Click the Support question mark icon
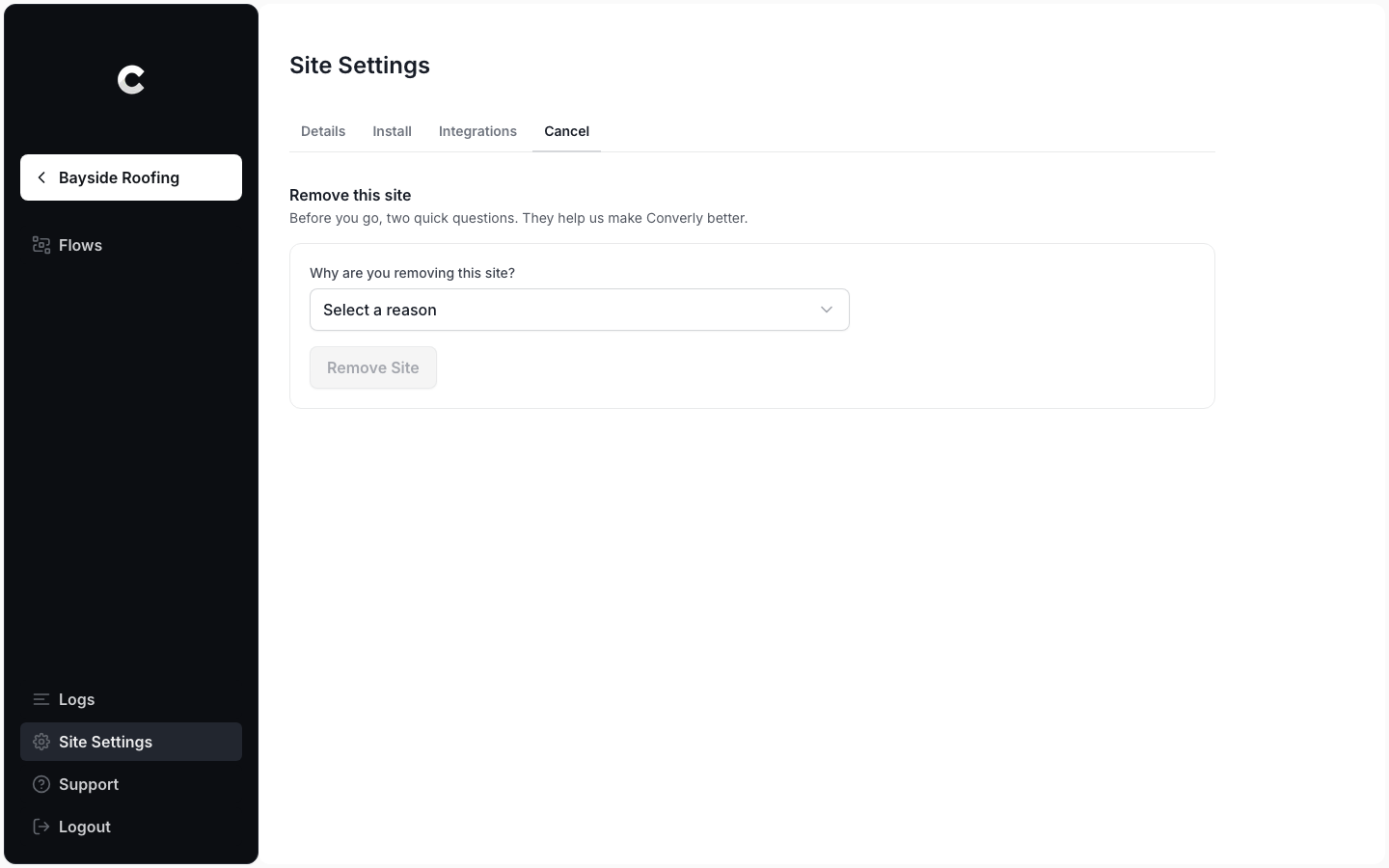Viewport: 1389px width, 868px height. [x=41, y=784]
